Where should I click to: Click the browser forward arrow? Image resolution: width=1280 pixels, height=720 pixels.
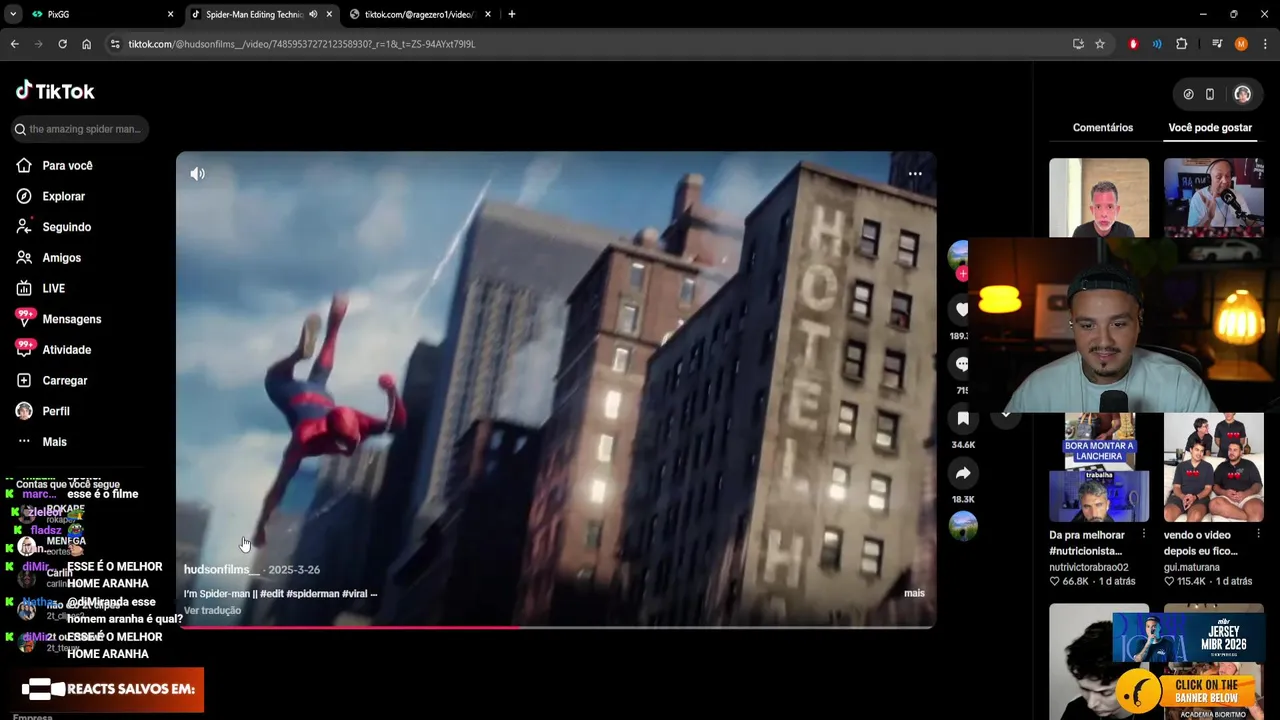click(38, 44)
